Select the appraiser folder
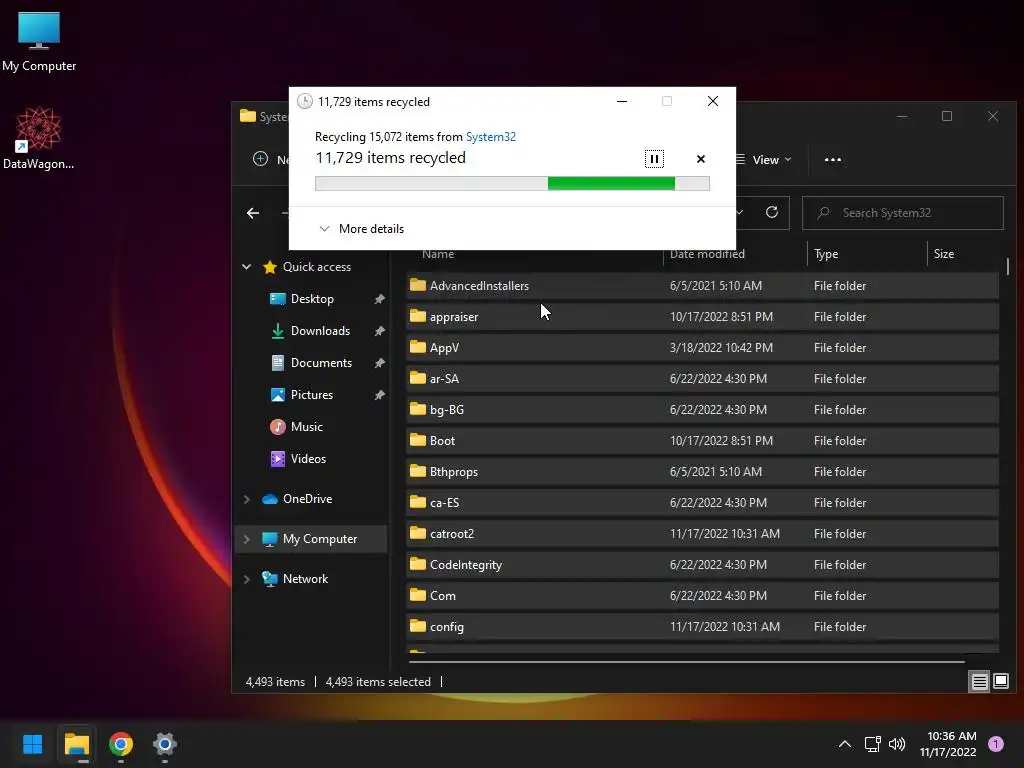 point(702,317)
